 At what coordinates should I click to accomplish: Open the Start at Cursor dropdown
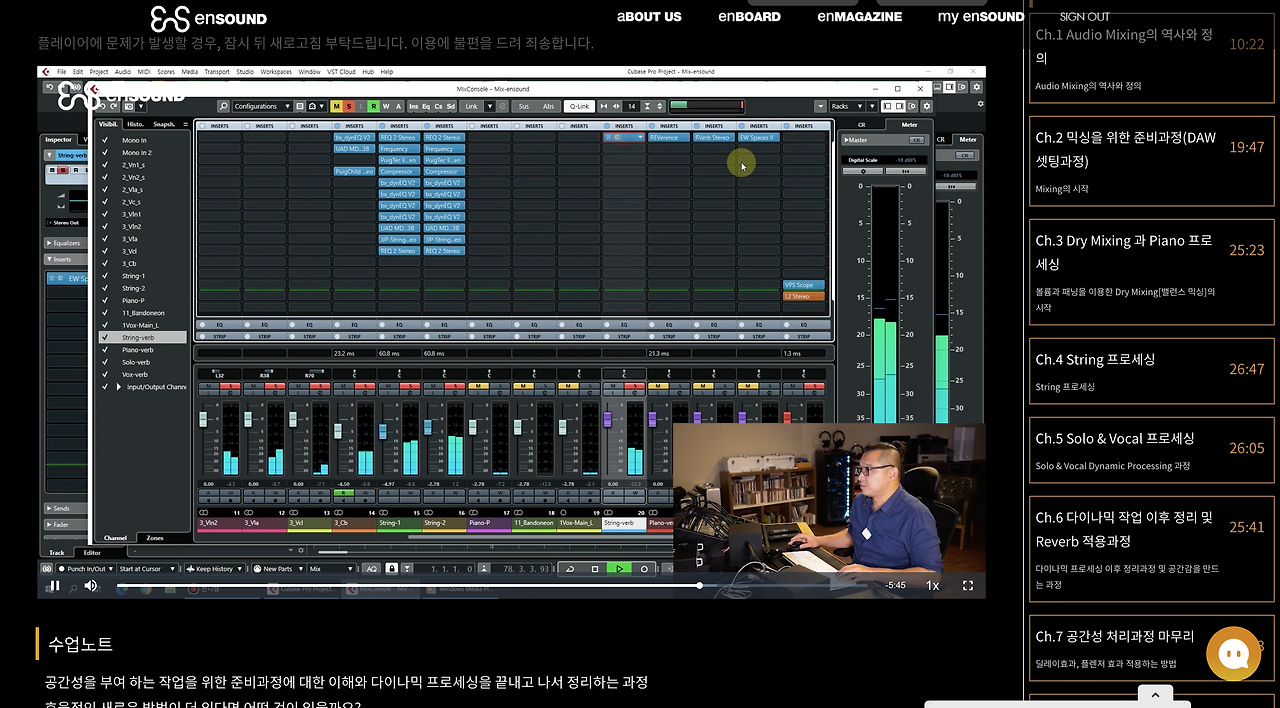[148, 569]
